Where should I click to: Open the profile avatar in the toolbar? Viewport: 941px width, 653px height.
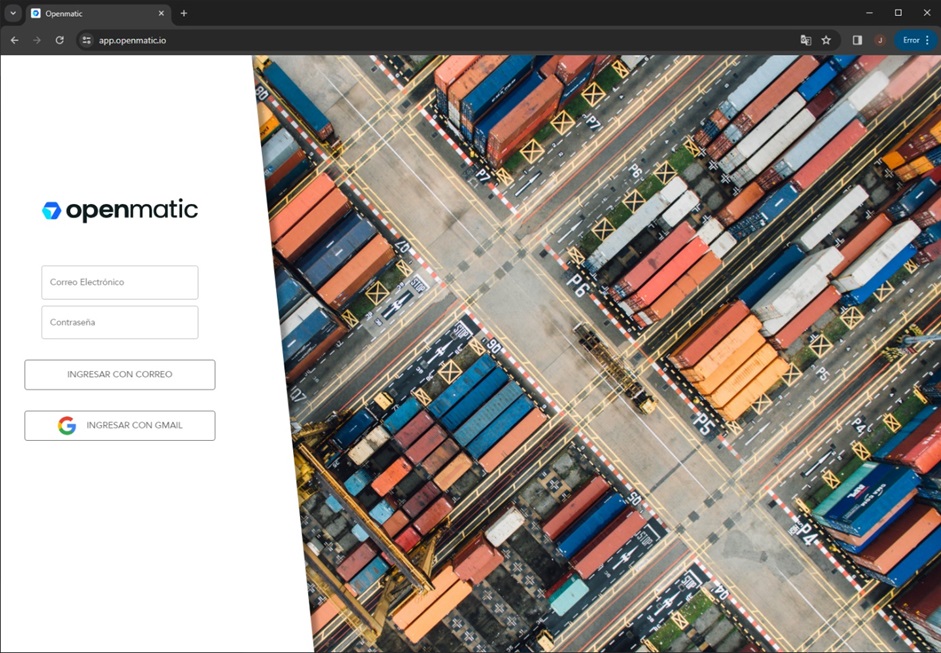pos(880,40)
